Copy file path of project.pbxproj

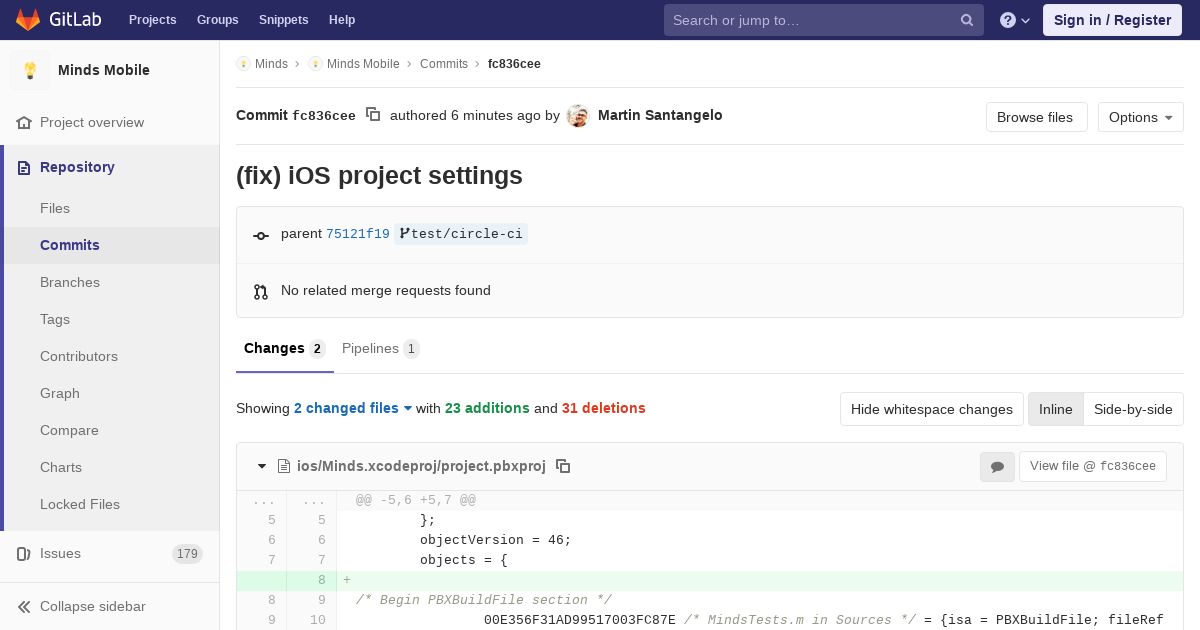[x=563, y=466]
